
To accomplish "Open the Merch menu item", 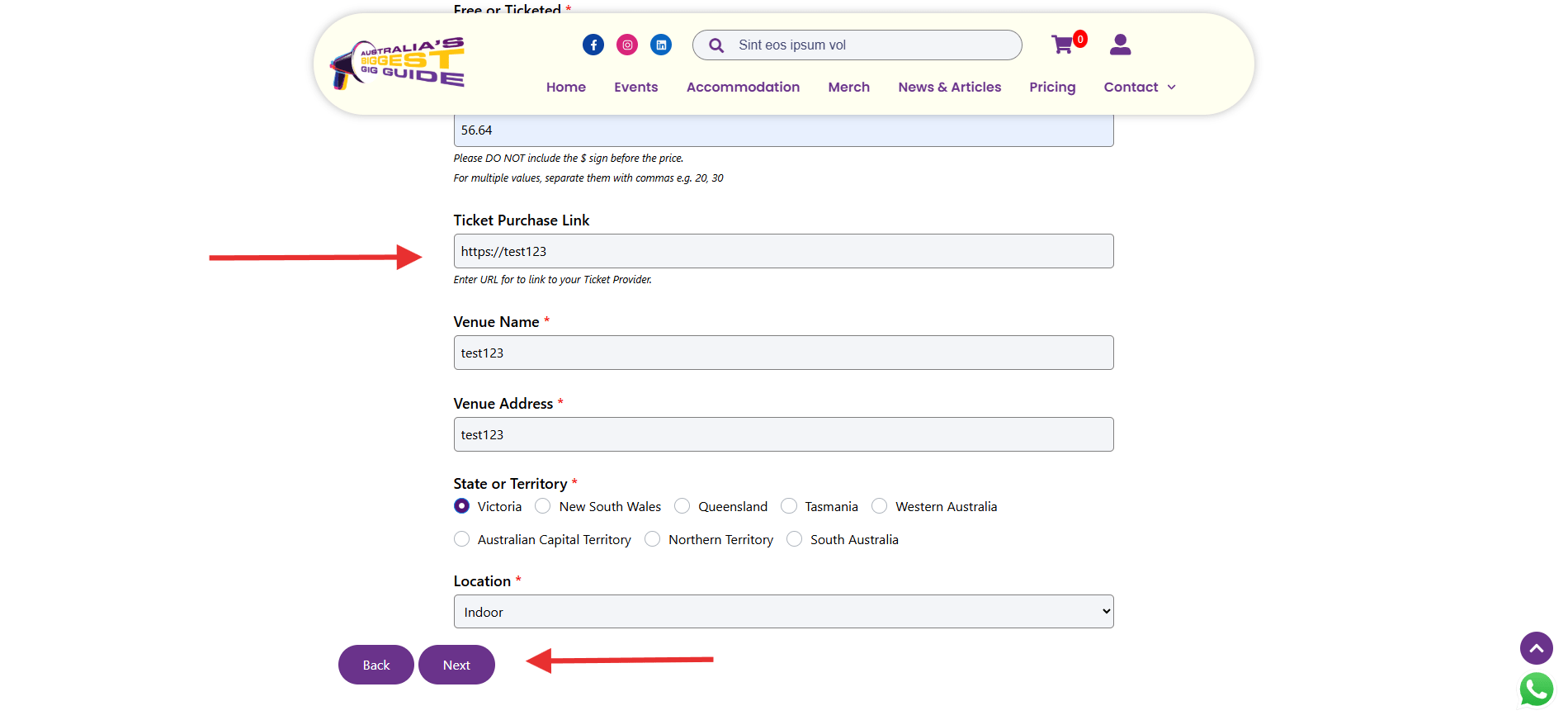I will pos(849,88).
